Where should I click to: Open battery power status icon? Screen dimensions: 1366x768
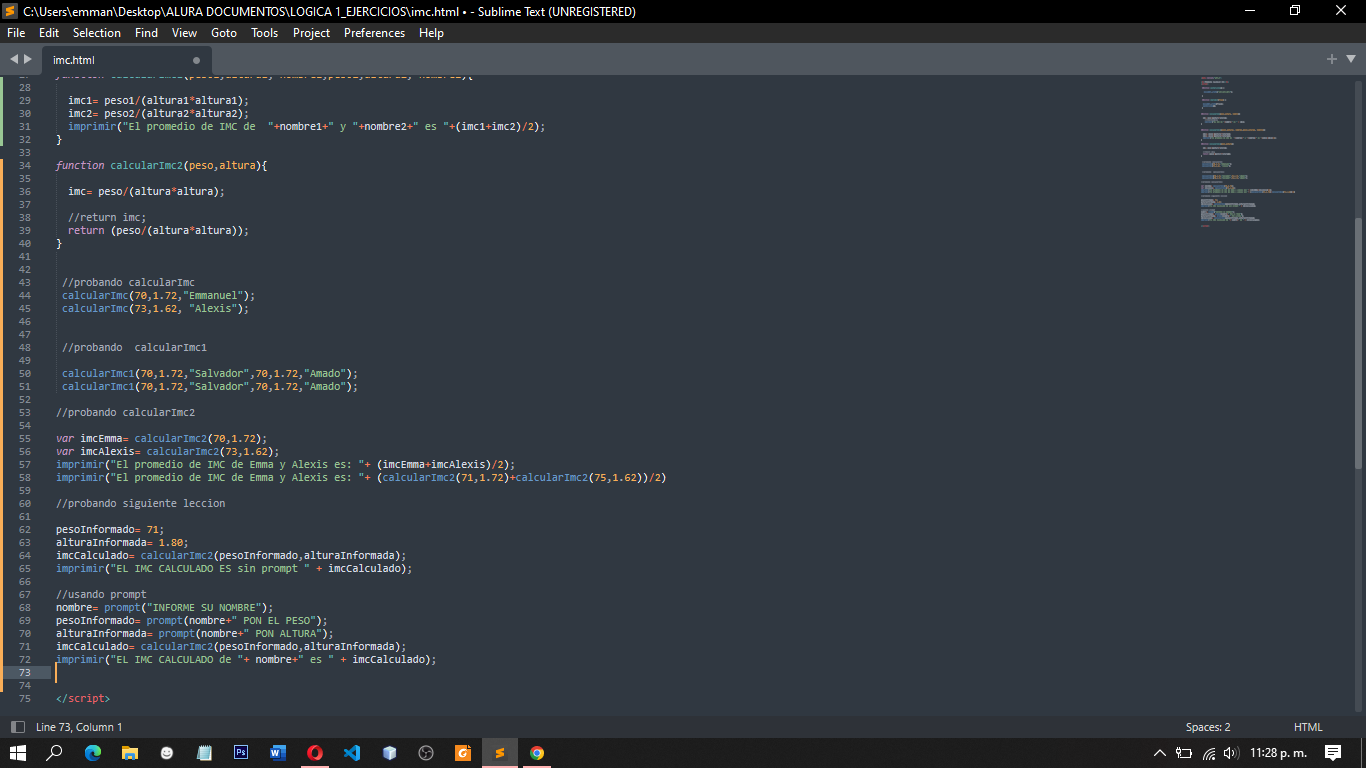1184,753
